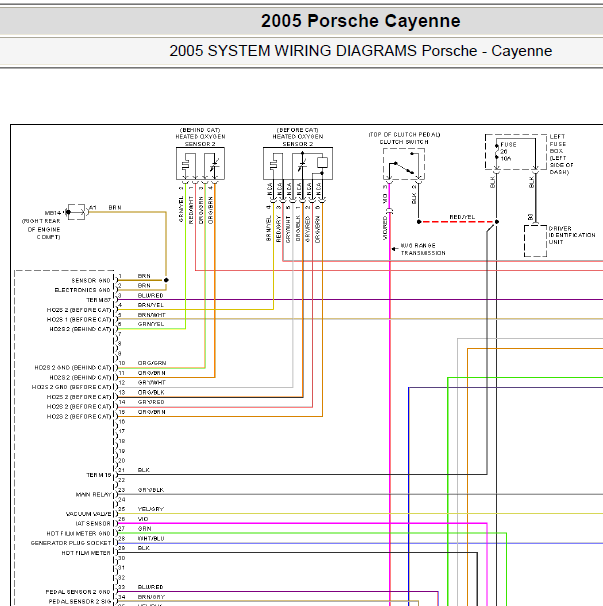Select the "PEDAL SENSOR 2 SIG" label
The width and height of the screenshot is (603, 606).
click(80, 601)
